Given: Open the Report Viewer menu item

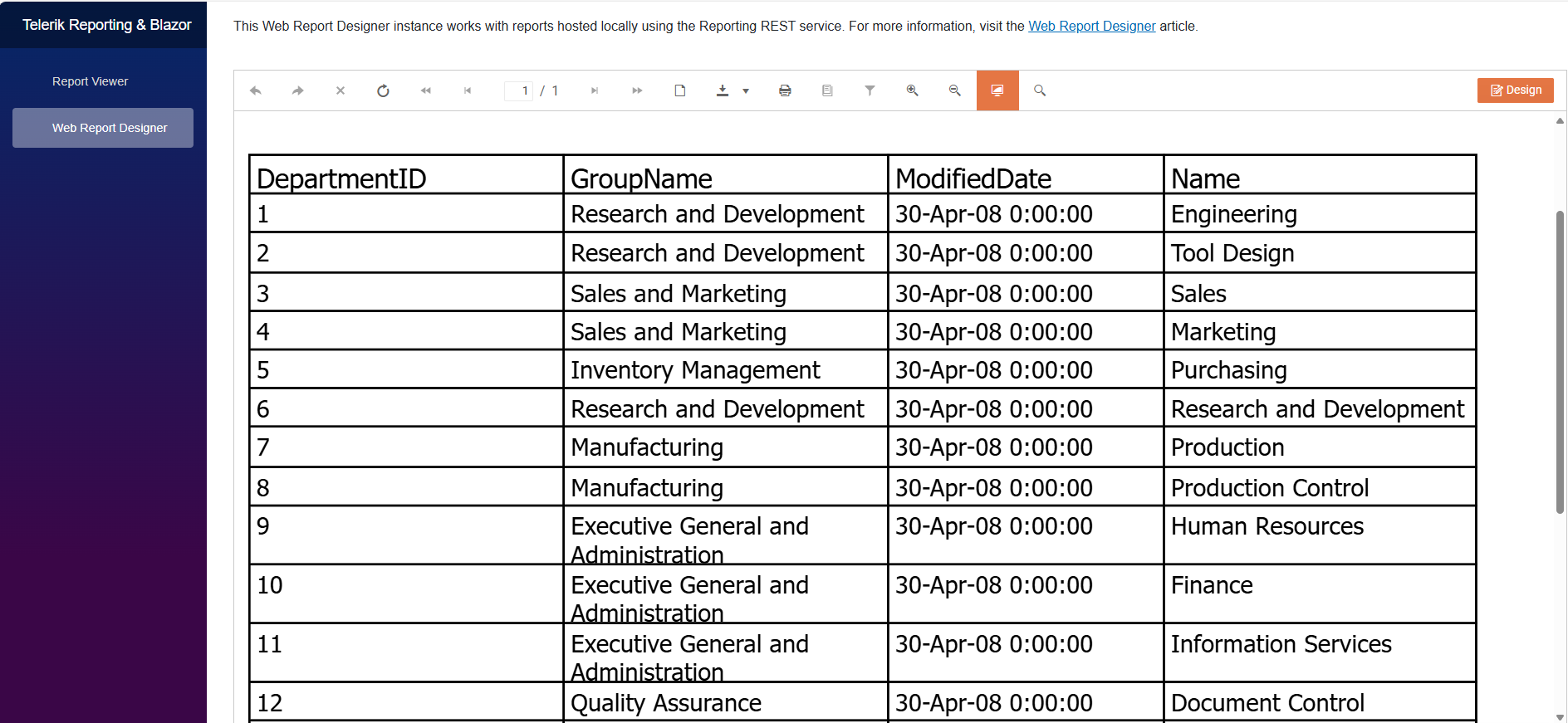Looking at the screenshot, I should pyautogui.click(x=90, y=81).
